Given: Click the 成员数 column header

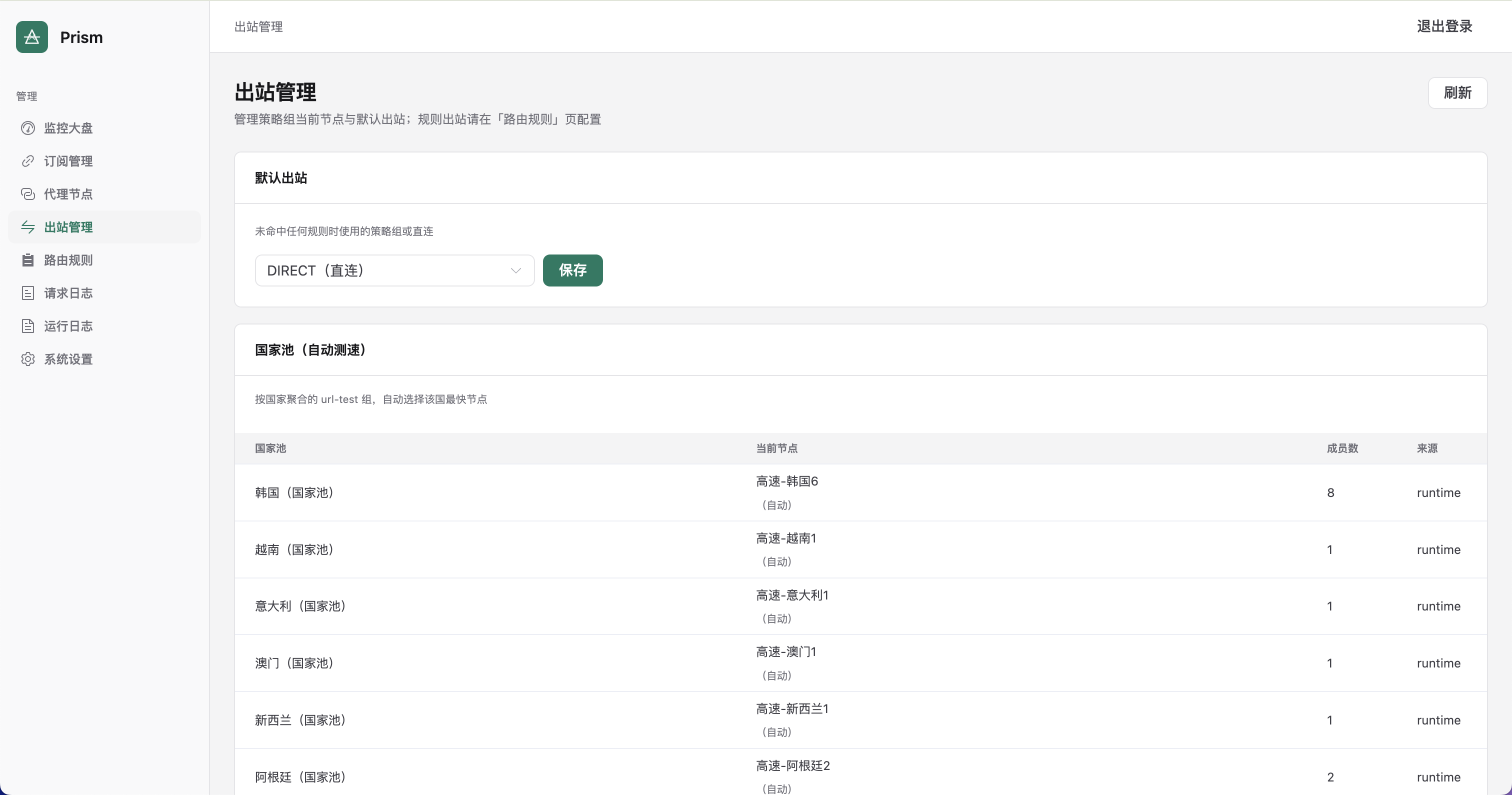Looking at the screenshot, I should tap(1342, 448).
